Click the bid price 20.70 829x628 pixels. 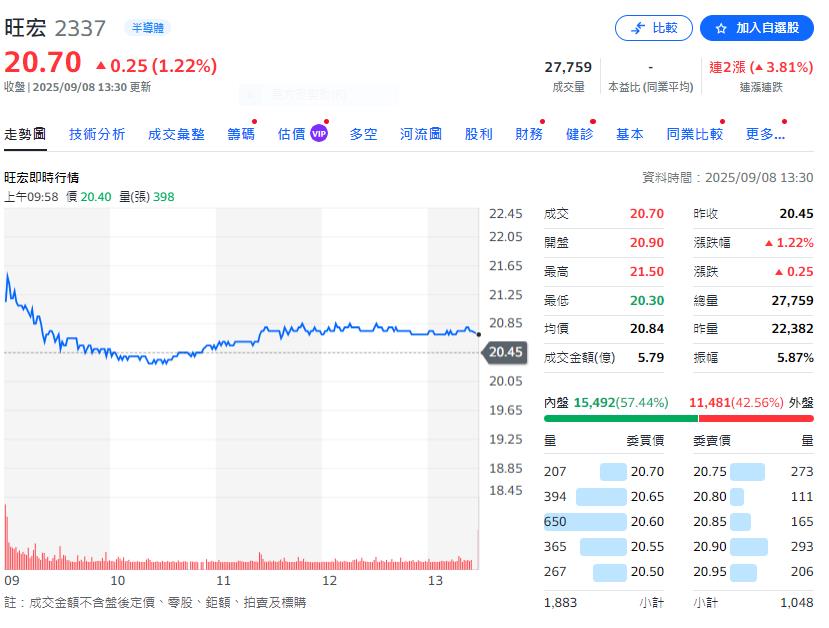[647, 472]
